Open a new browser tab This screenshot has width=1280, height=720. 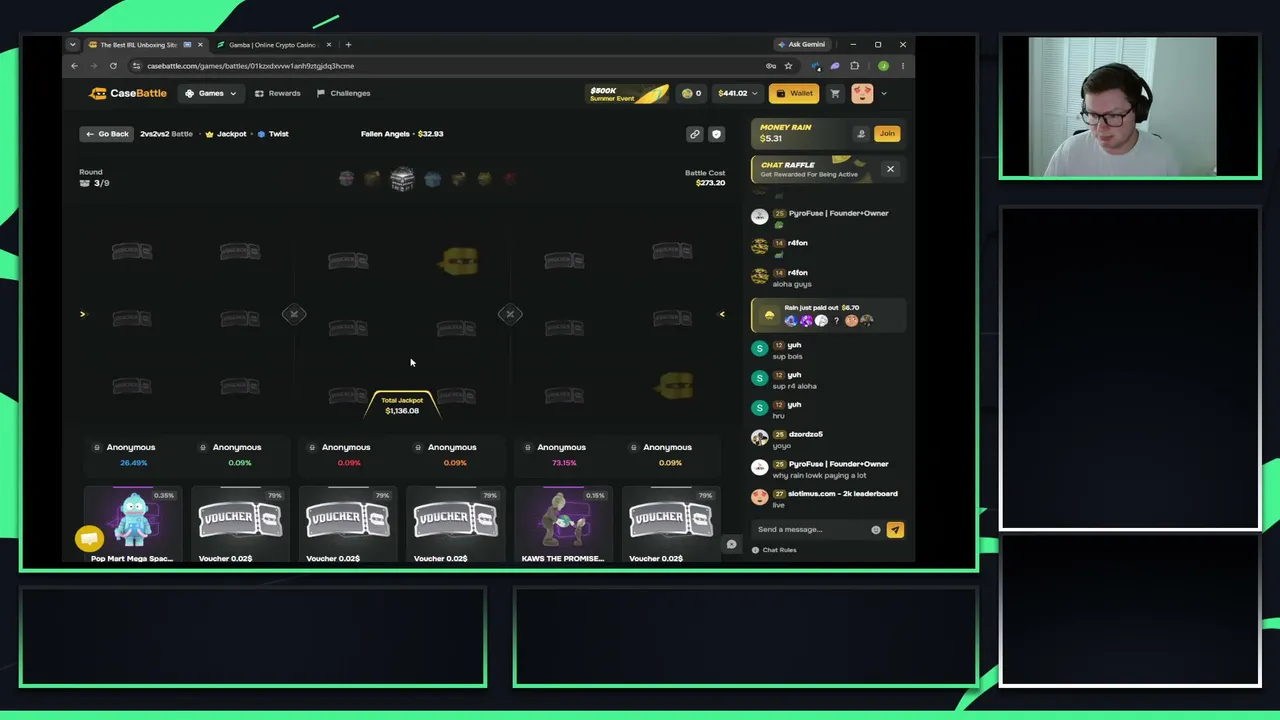[x=348, y=44]
